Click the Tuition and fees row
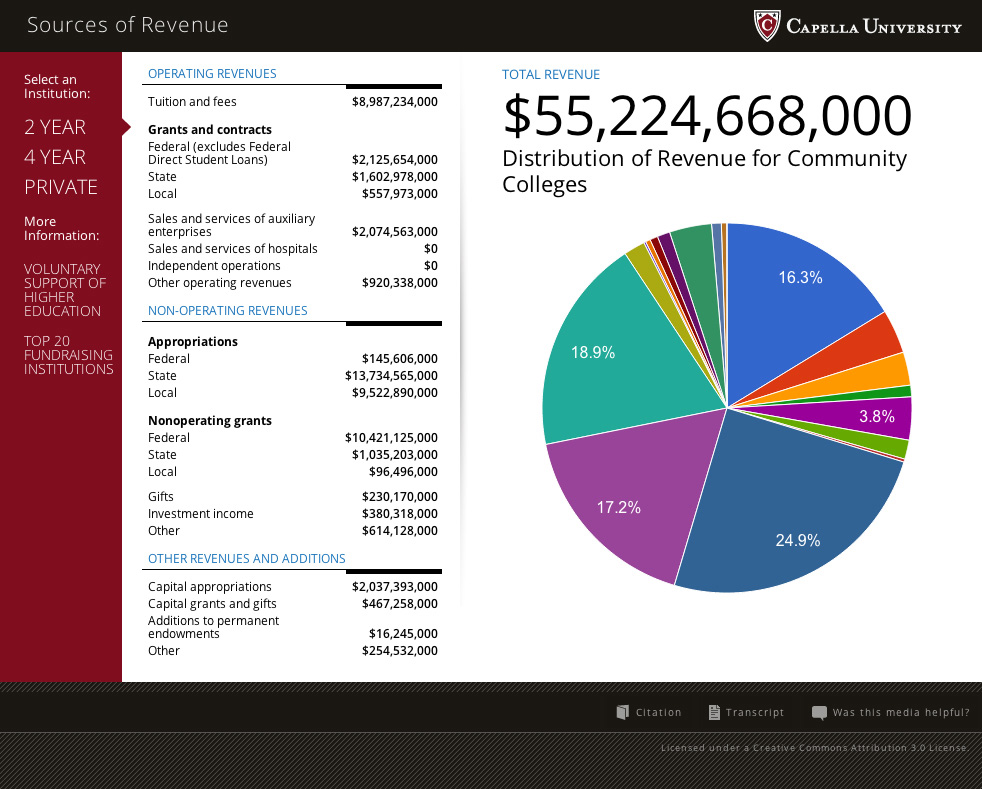Viewport: 982px width, 789px height. tap(292, 102)
